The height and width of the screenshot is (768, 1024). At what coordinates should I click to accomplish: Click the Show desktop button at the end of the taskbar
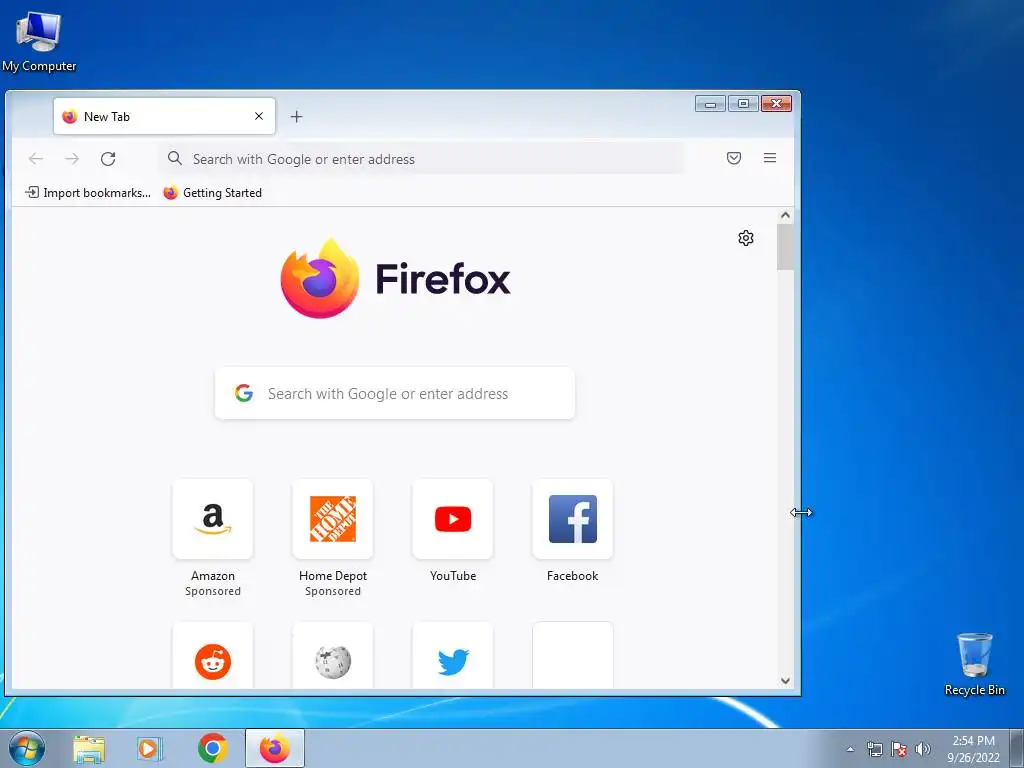click(1017, 749)
